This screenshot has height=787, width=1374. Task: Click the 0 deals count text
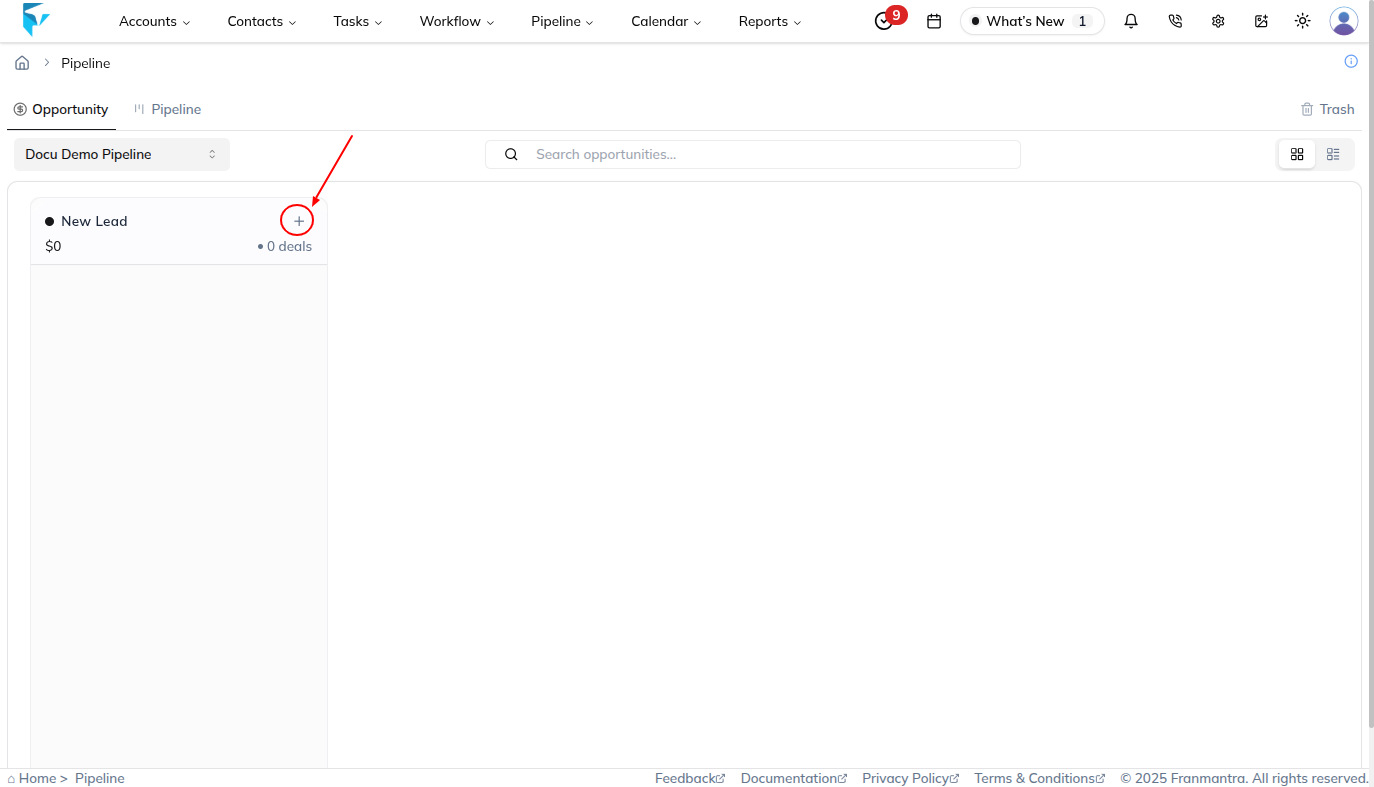point(289,246)
